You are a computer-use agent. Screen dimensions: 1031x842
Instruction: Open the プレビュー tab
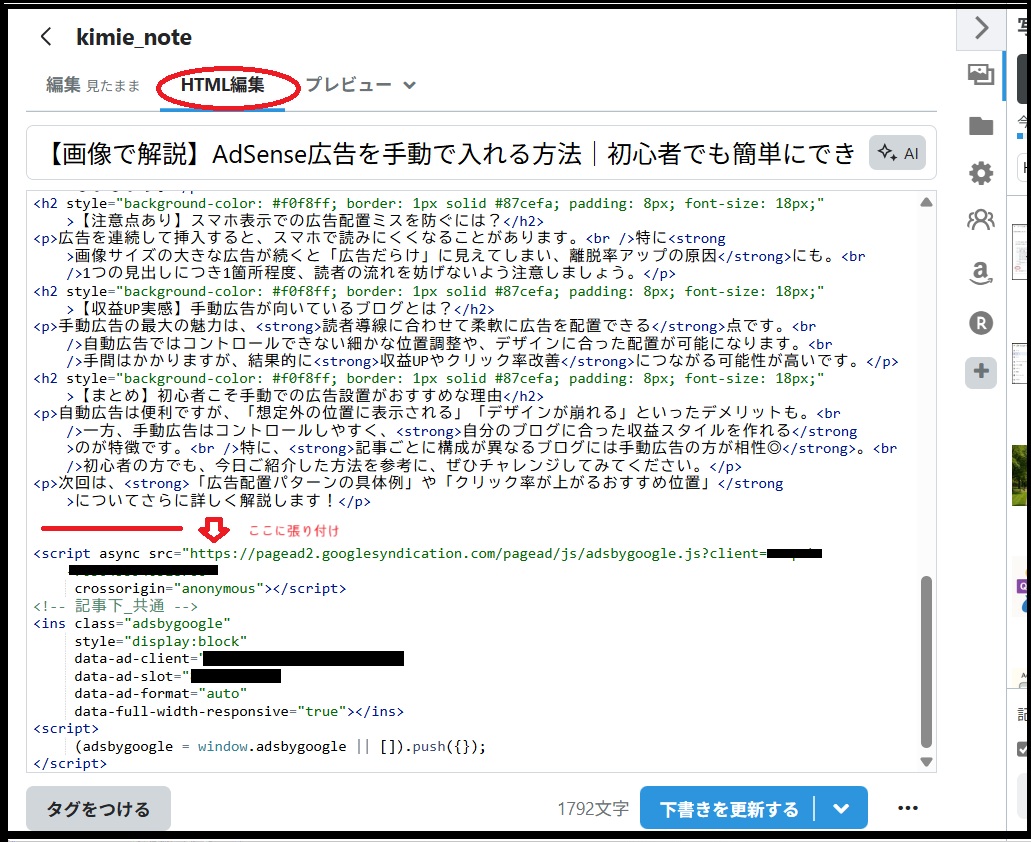348,85
